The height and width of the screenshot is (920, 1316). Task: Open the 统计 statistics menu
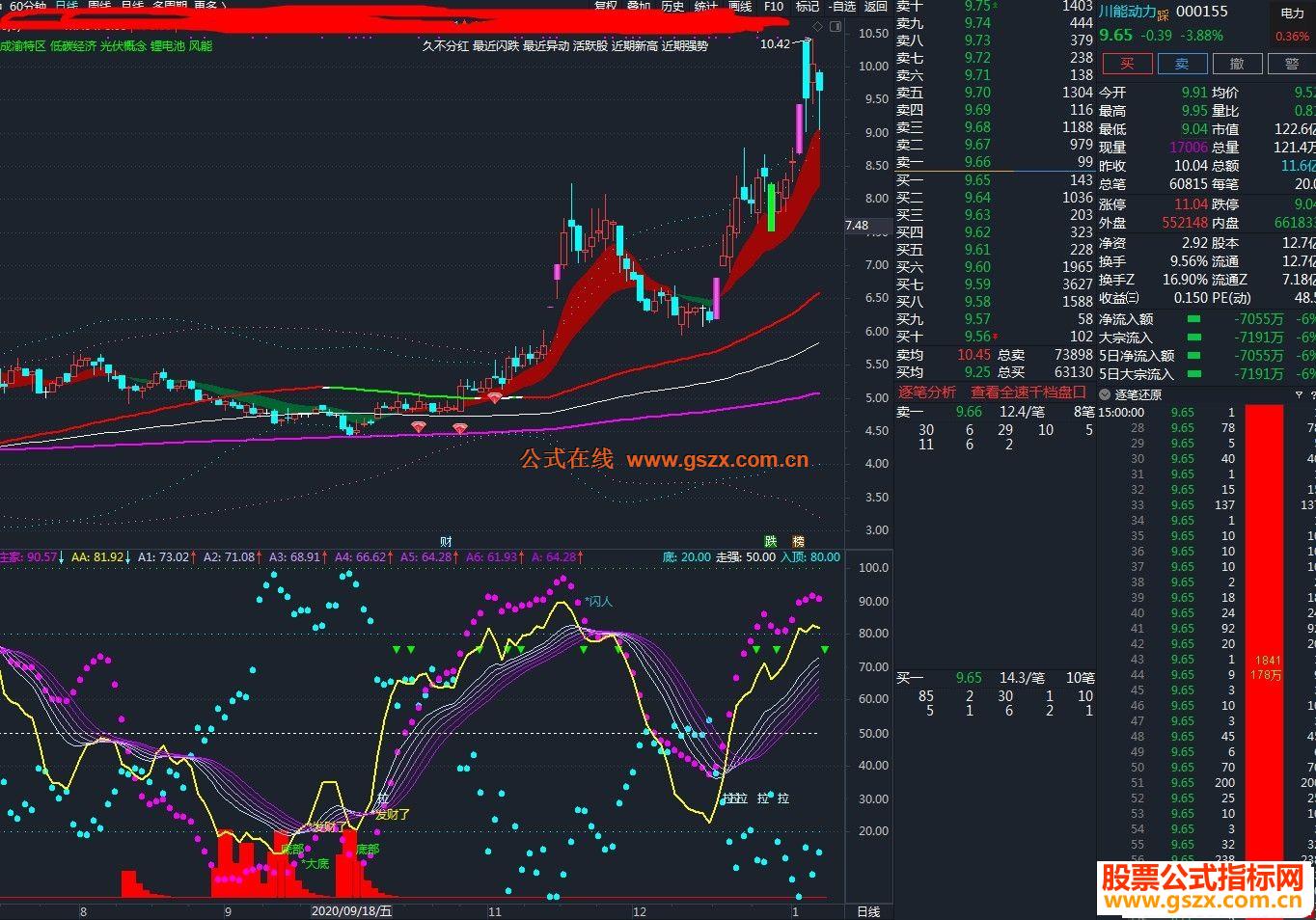[x=706, y=6]
